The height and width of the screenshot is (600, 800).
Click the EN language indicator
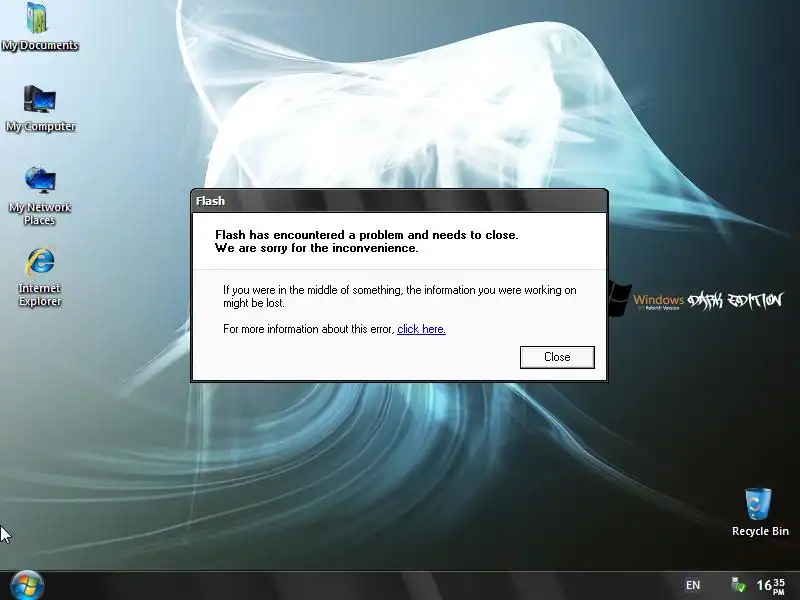click(x=693, y=585)
